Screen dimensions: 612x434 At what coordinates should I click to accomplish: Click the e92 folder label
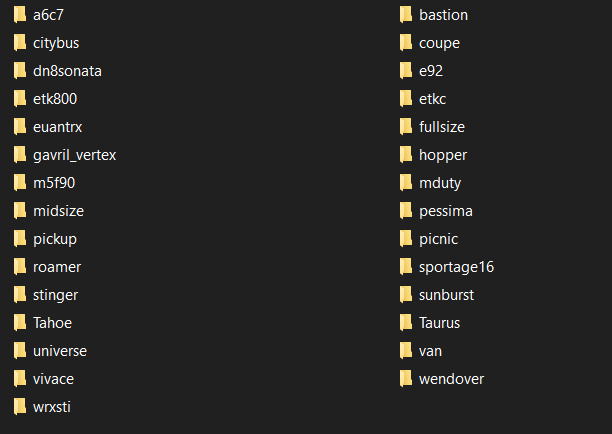[431, 71]
